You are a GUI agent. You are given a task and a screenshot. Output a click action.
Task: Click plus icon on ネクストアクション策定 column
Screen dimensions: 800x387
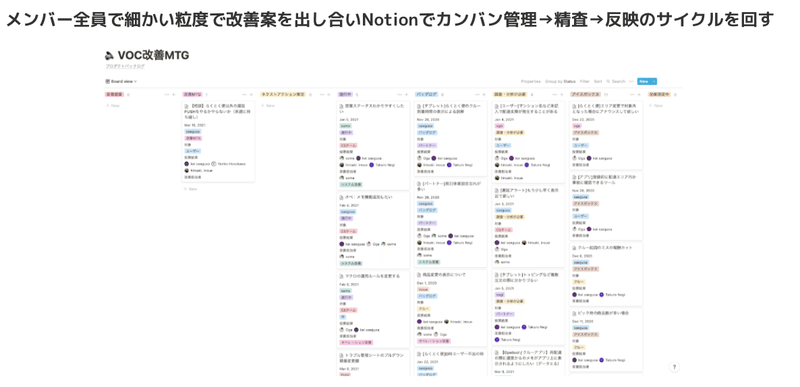pos(329,95)
